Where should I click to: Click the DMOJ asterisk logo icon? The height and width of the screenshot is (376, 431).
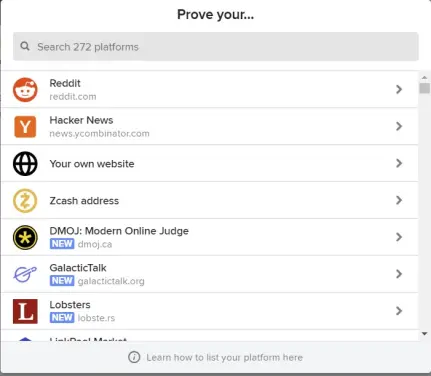click(x=25, y=238)
